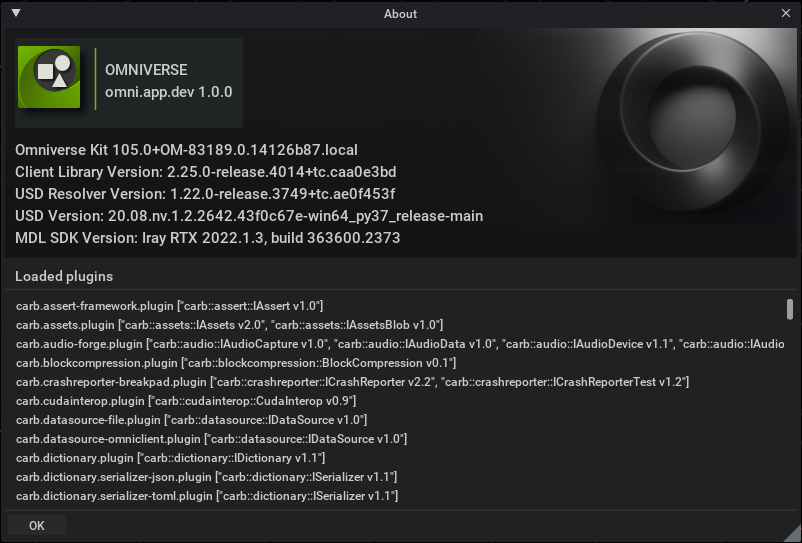The height and width of the screenshot is (543, 802).
Task: Click the Omniverse Kit version line
Action: tap(186, 150)
